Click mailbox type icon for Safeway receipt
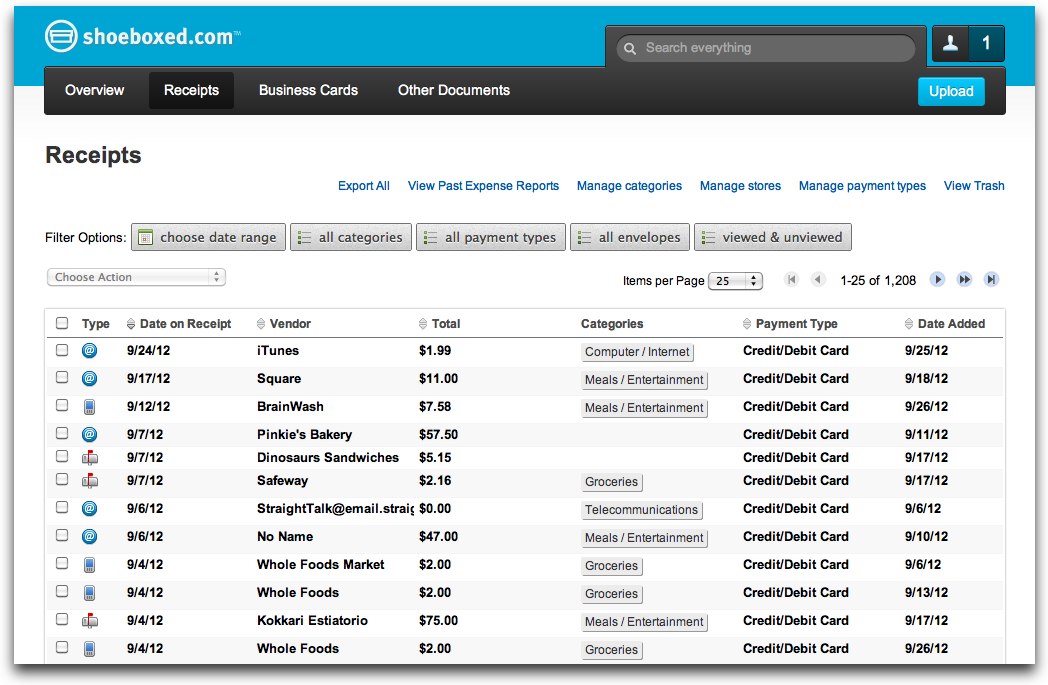This screenshot has height=685, width=1048. tap(90, 481)
